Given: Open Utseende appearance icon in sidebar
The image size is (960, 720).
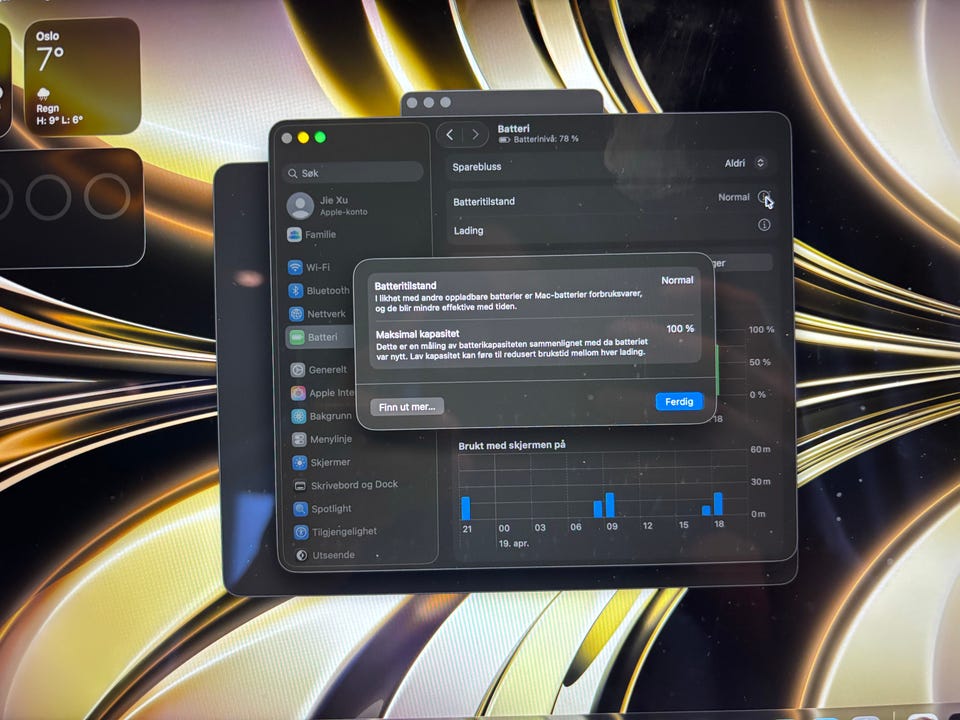Looking at the screenshot, I should click(x=301, y=555).
